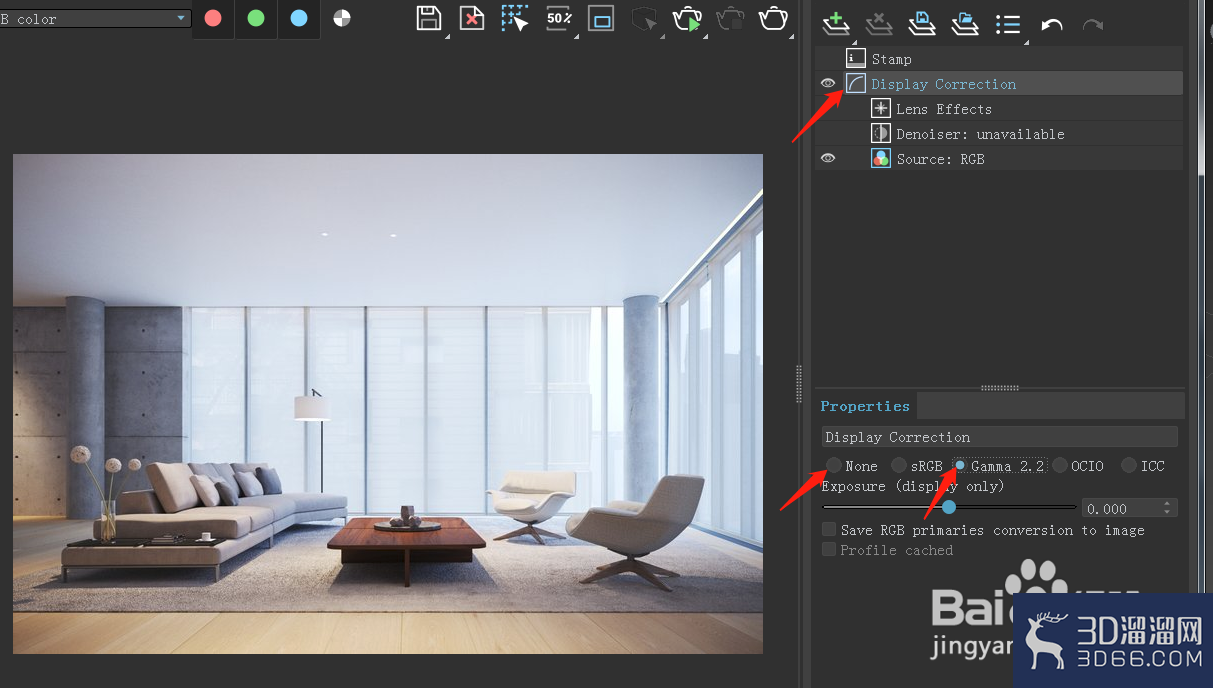1213x688 pixels.
Task: Clear the frame buffer image
Action: coord(472,18)
